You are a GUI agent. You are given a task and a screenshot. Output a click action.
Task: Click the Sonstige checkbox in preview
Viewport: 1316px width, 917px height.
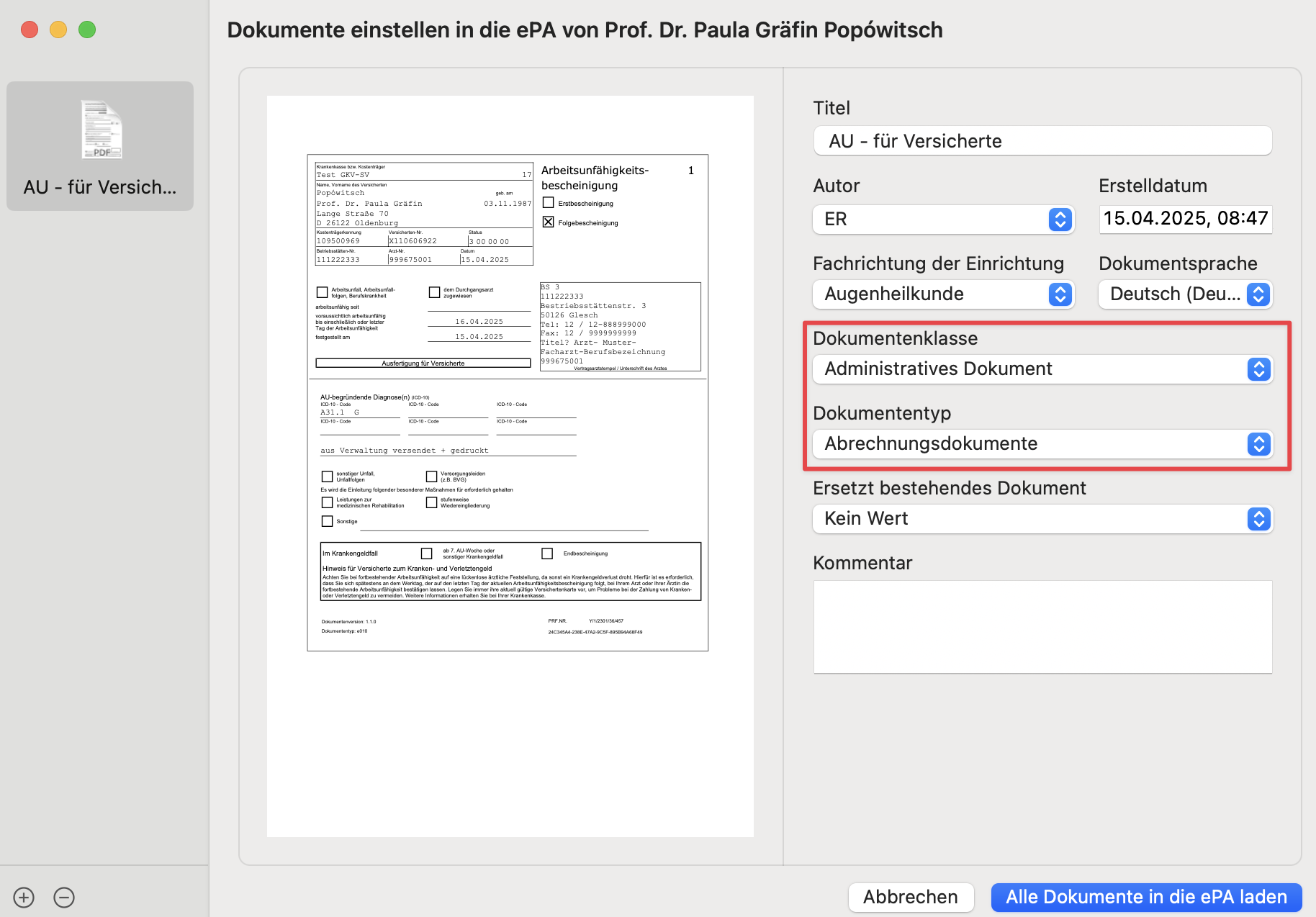[x=327, y=521]
